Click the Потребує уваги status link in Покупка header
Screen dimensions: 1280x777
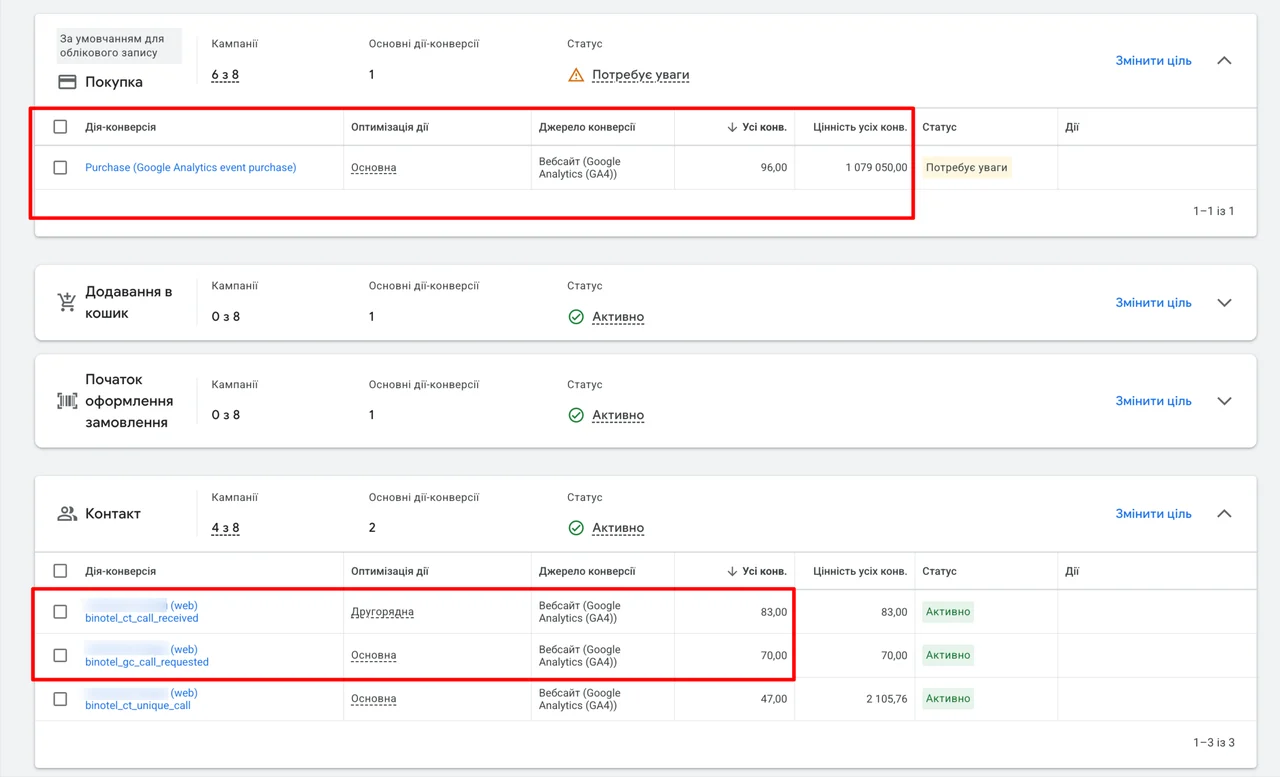pyautogui.click(x=640, y=75)
